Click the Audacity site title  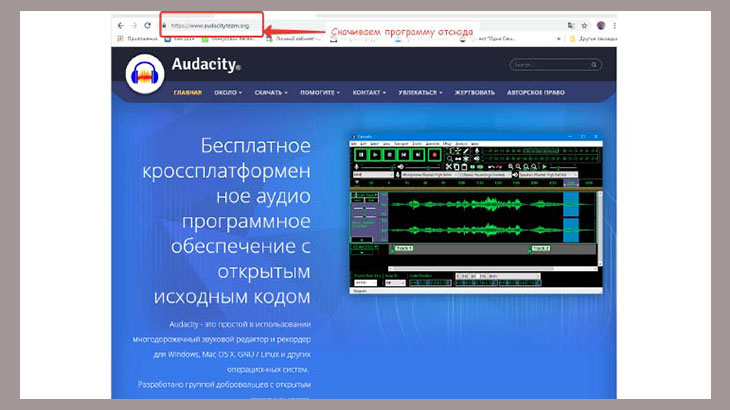click(x=206, y=64)
